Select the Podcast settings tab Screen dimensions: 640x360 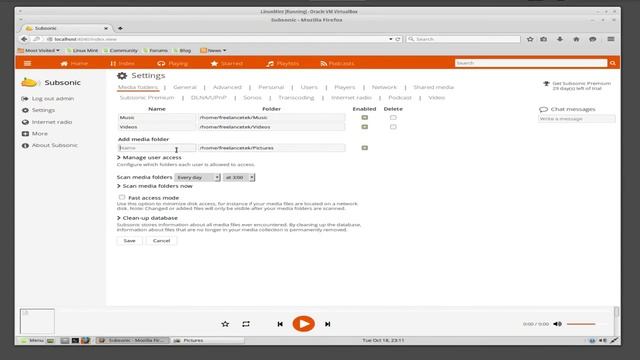click(400, 98)
